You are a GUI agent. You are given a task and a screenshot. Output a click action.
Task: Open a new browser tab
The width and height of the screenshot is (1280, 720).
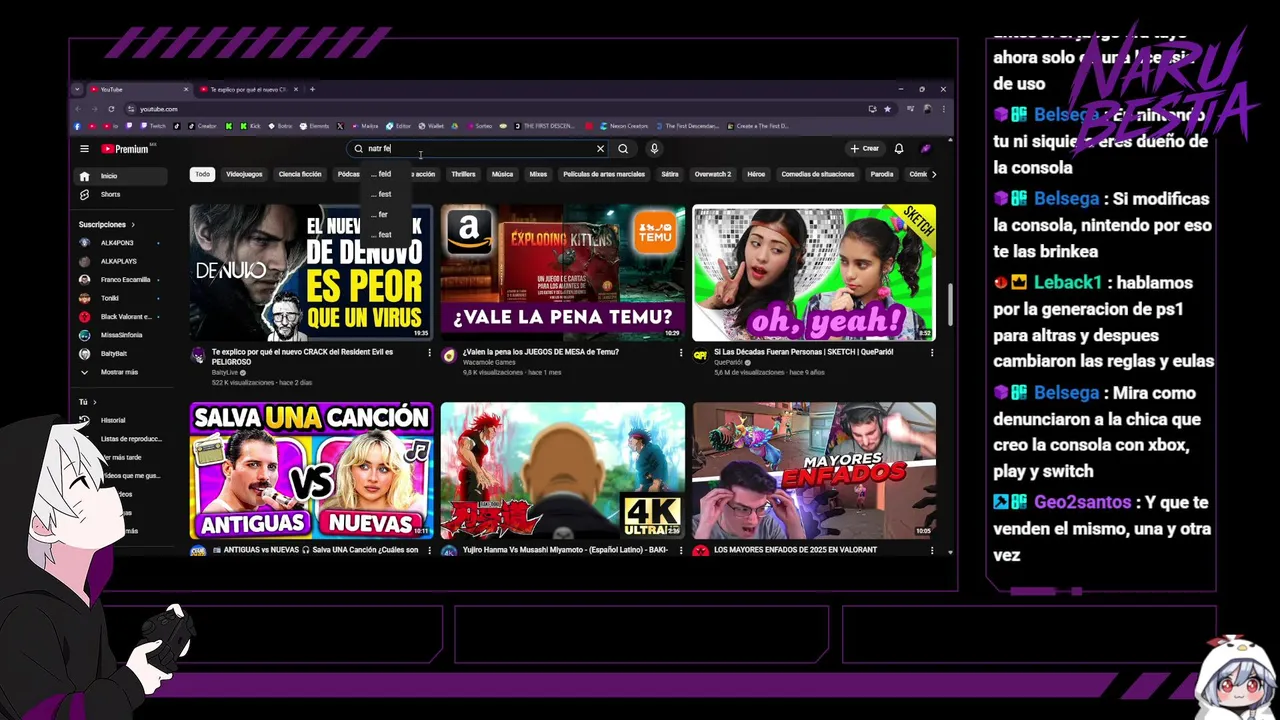pos(312,89)
